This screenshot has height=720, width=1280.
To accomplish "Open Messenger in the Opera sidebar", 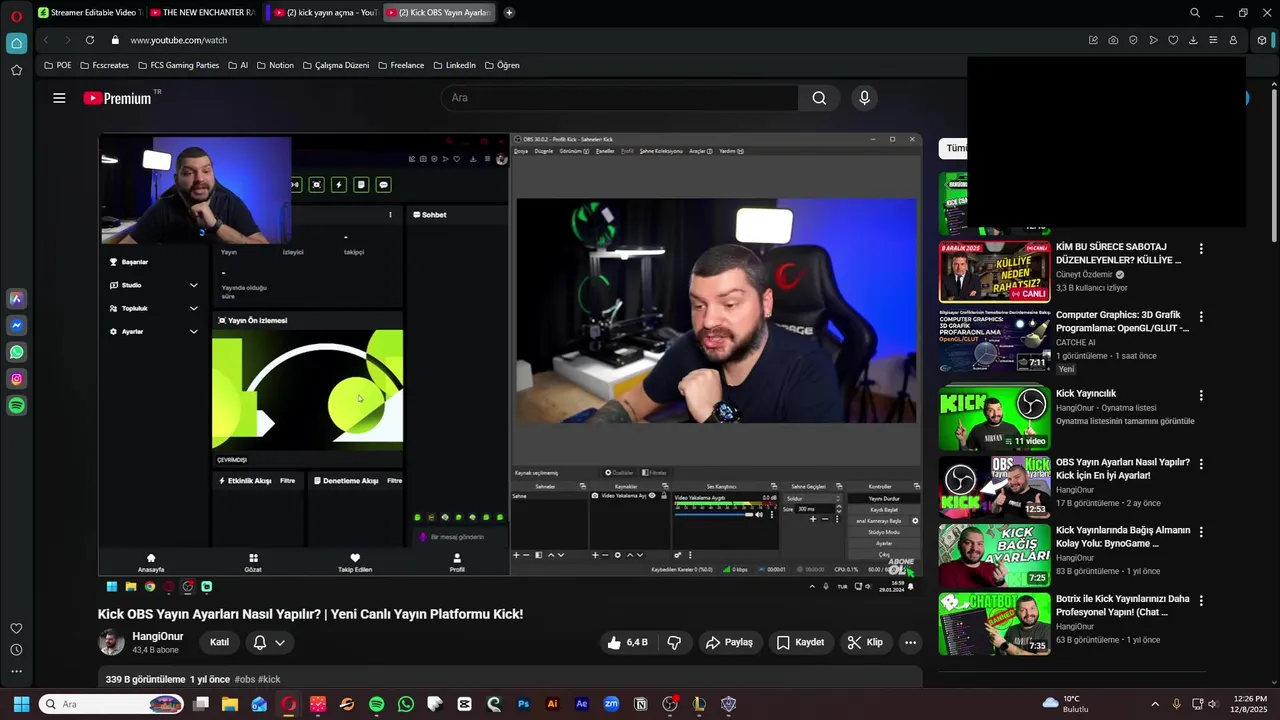I will (x=16, y=325).
